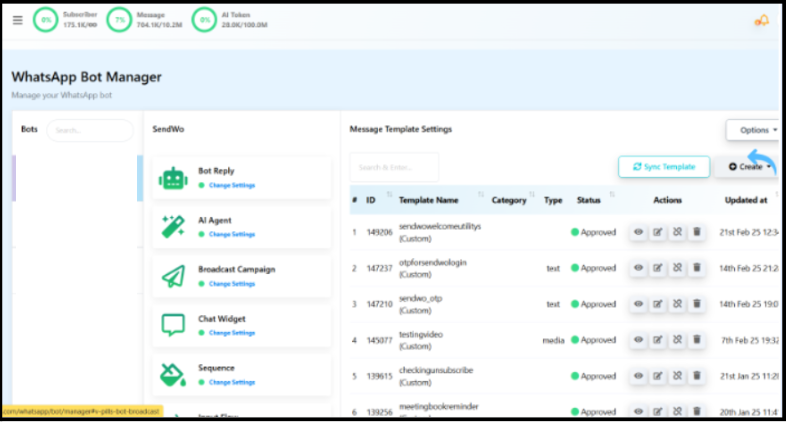Expand the Create dropdown button

(x=748, y=167)
